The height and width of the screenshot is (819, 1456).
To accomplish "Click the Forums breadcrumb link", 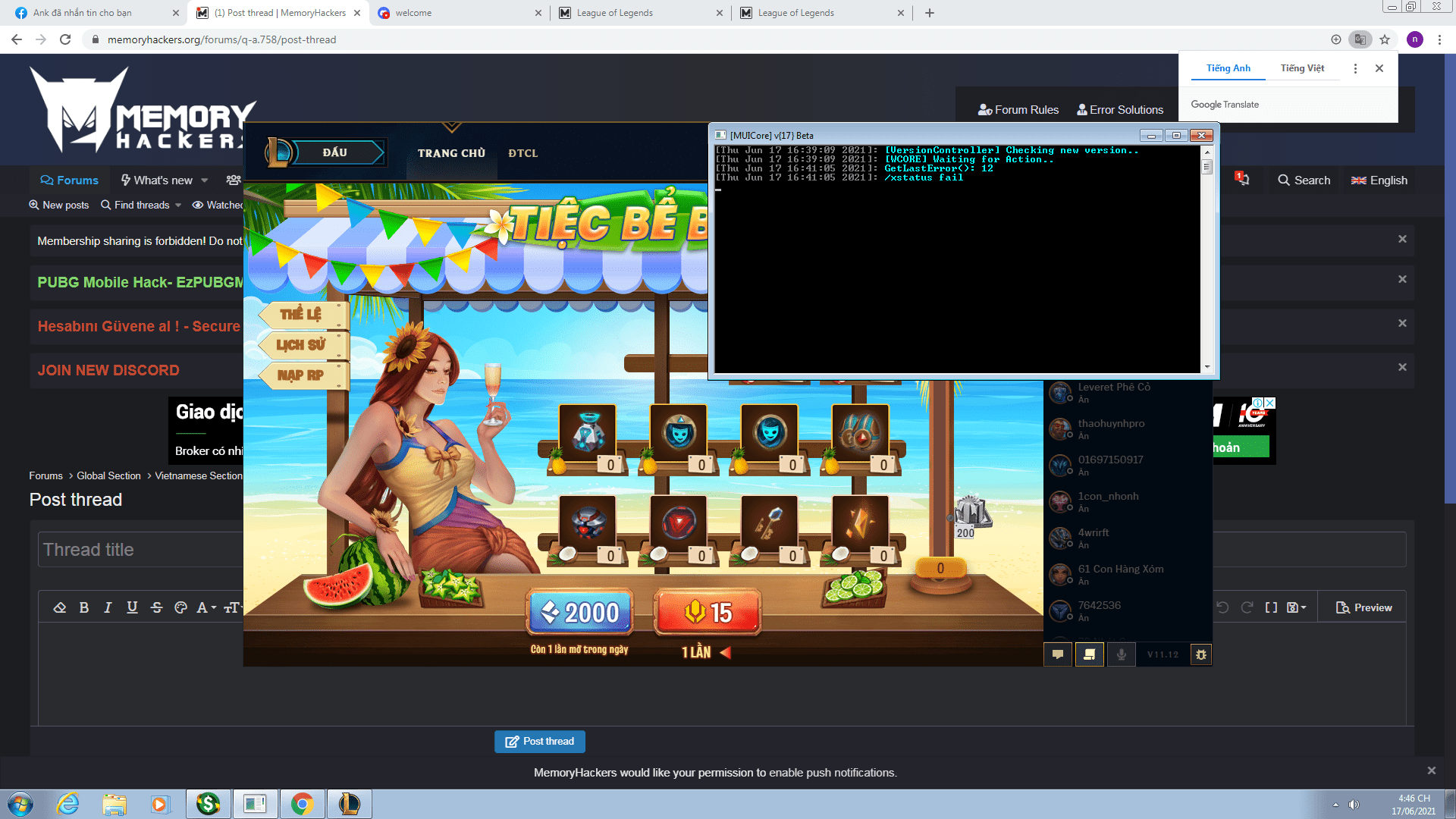I will click(45, 475).
